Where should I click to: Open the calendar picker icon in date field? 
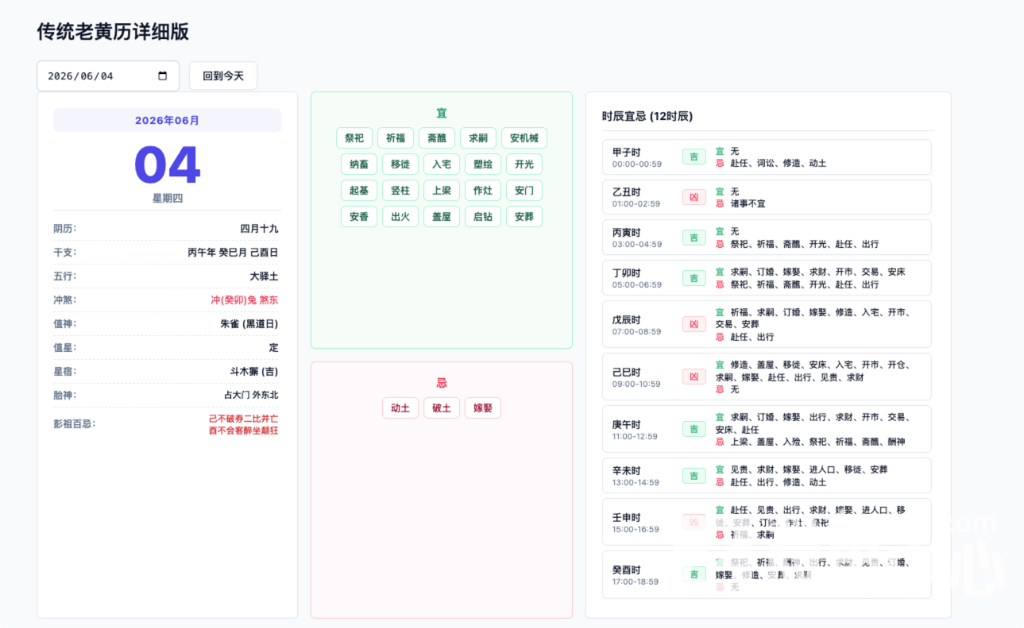point(163,76)
